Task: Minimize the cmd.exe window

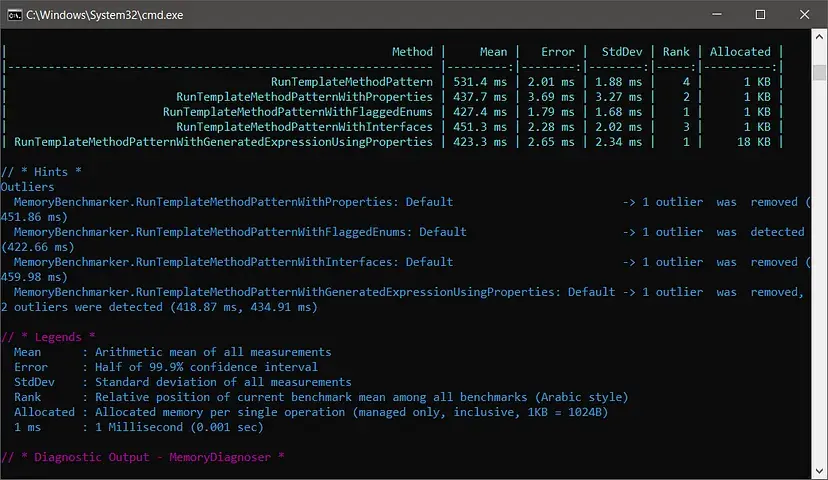Action: pyautogui.click(x=717, y=14)
